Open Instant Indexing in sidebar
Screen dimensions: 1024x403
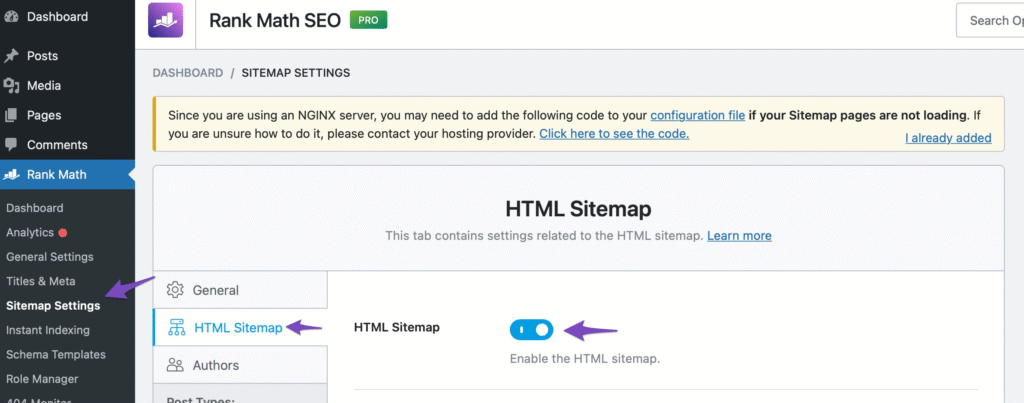pos(47,330)
